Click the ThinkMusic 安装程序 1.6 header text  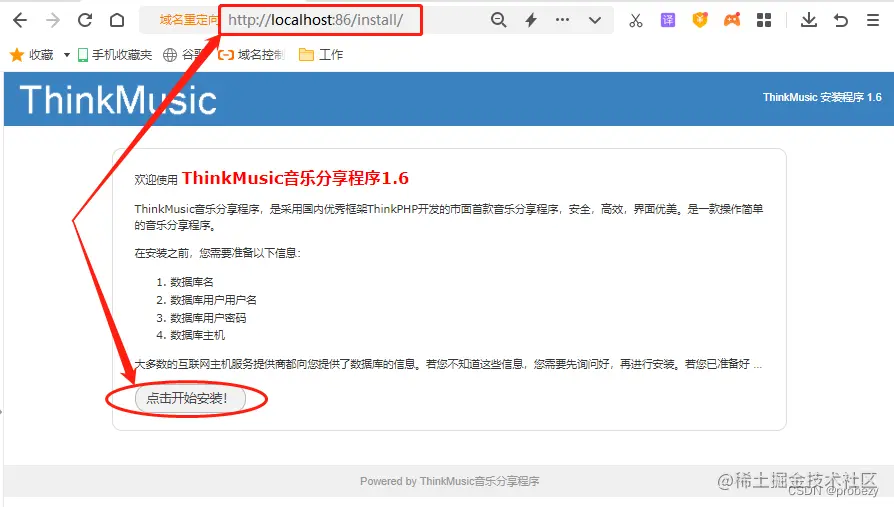point(822,98)
